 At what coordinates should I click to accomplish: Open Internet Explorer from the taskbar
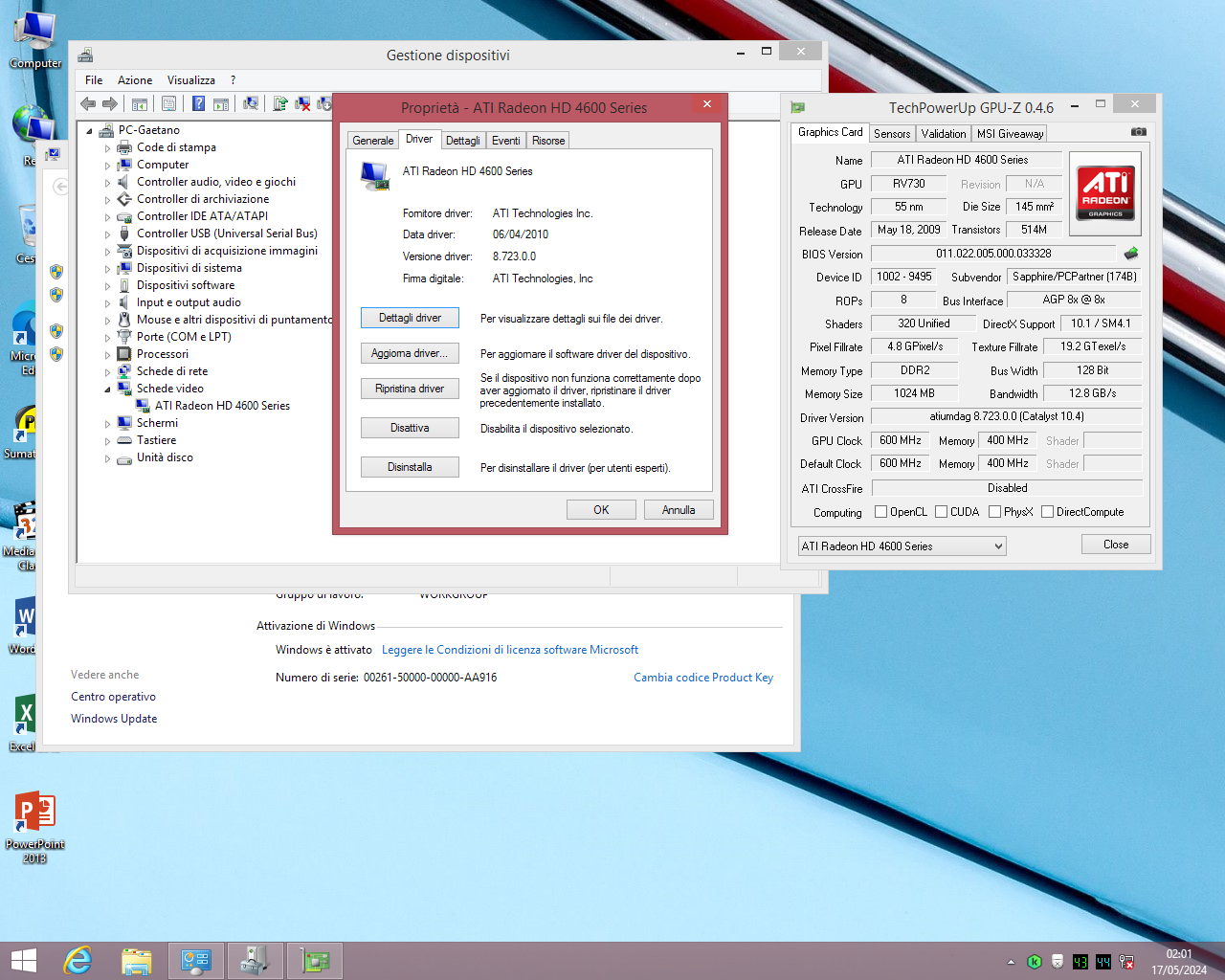78,960
